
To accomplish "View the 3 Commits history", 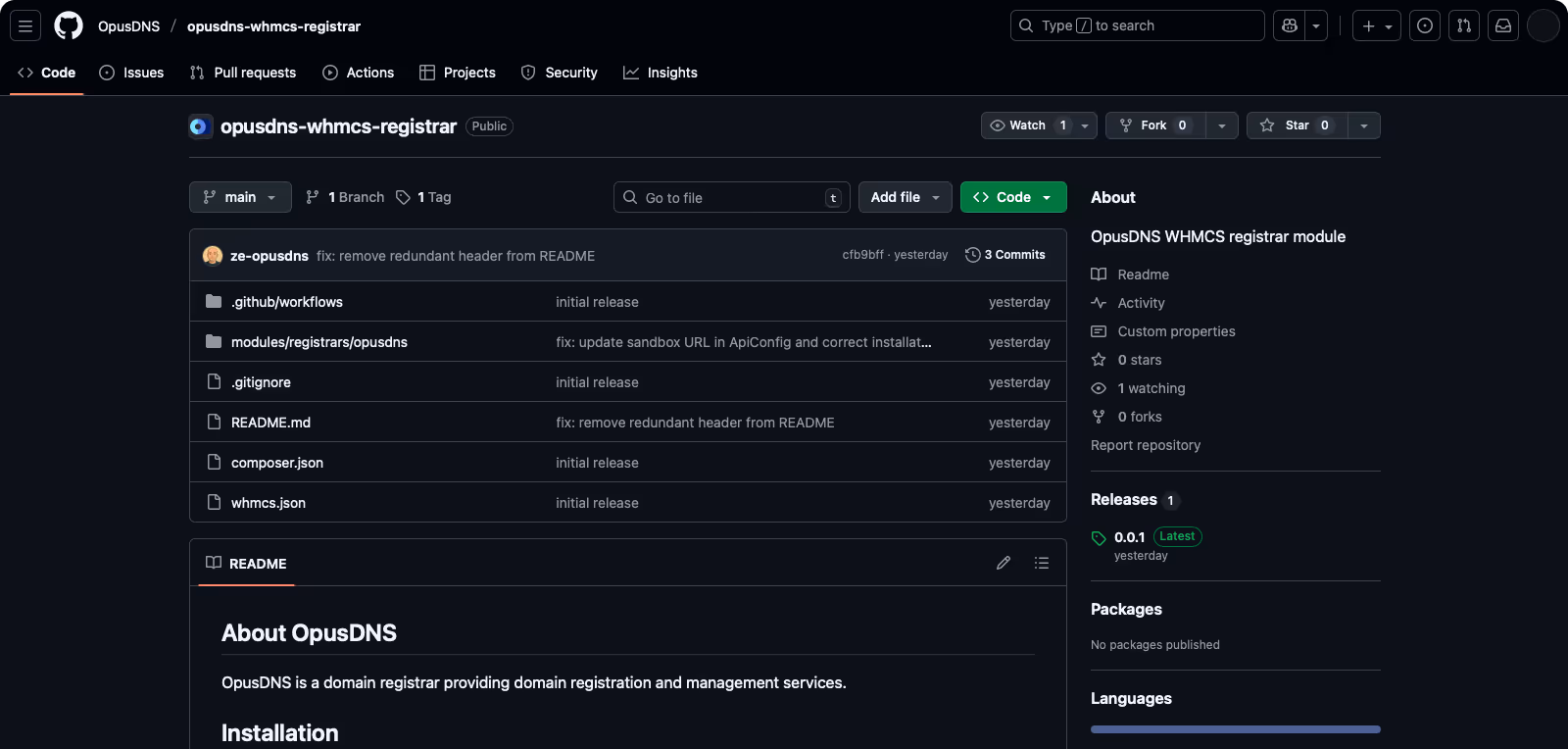I will [1005, 255].
